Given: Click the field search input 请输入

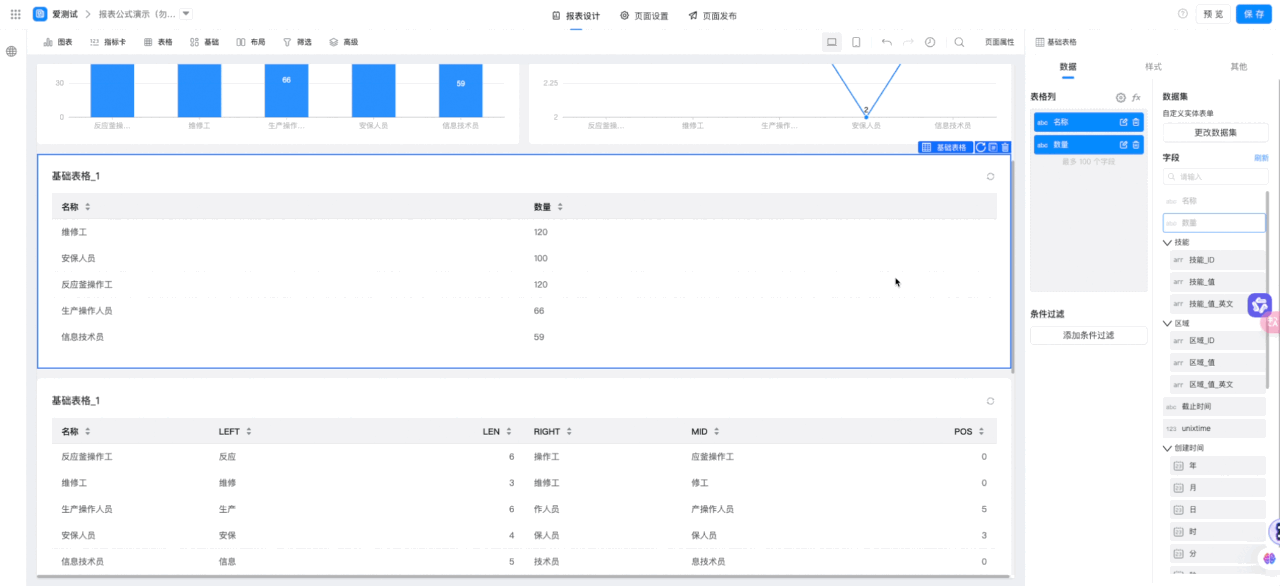Looking at the screenshot, I should [1215, 177].
